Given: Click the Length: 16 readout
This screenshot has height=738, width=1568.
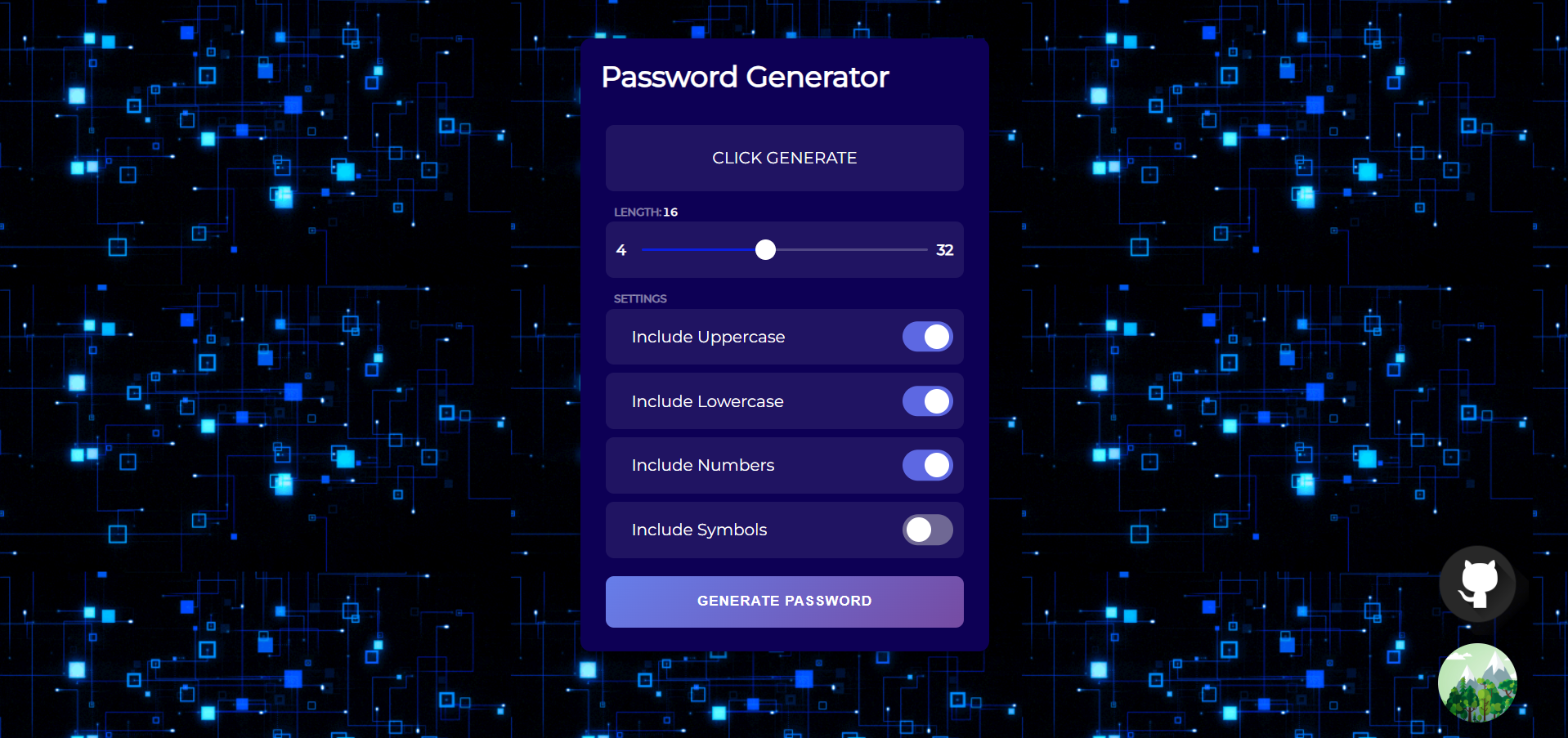Looking at the screenshot, I should pos(646,212).
